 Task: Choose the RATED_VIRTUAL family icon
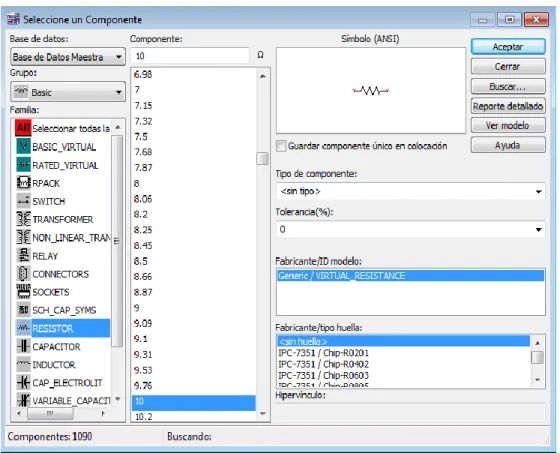(x=24, y=165)
